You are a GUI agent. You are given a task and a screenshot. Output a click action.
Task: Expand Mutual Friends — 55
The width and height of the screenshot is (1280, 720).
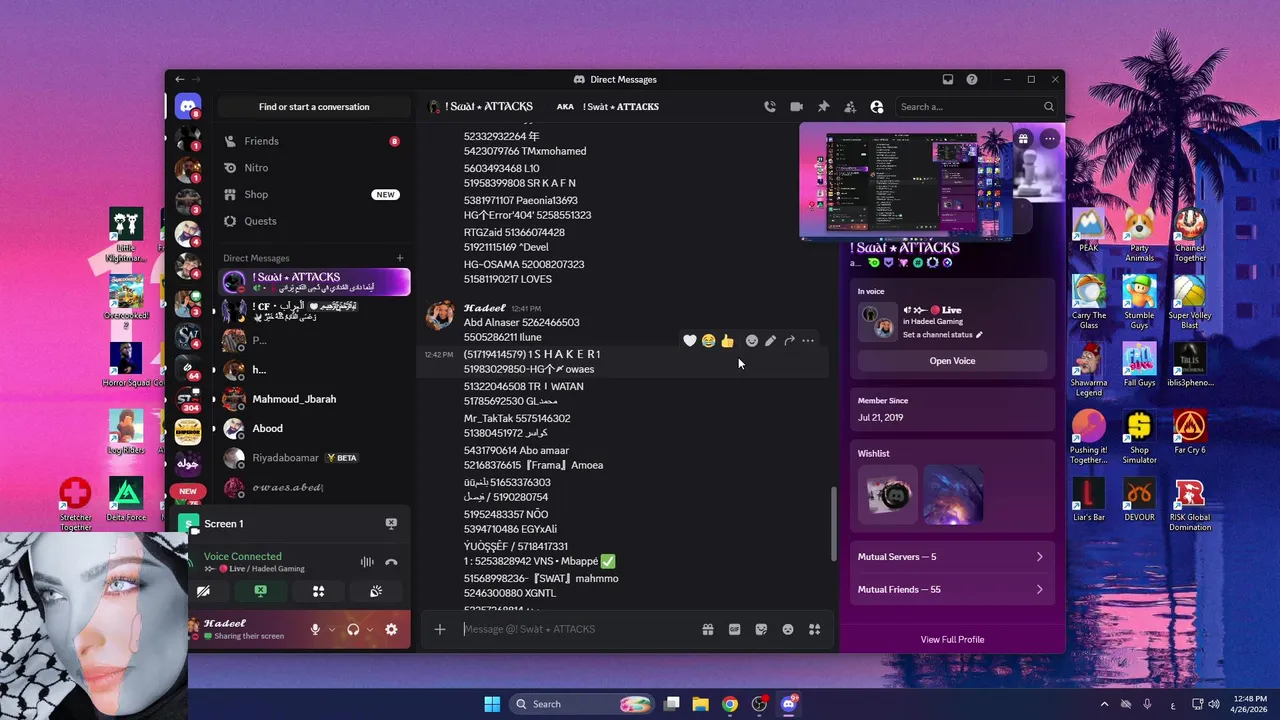[x=952, y=590]
